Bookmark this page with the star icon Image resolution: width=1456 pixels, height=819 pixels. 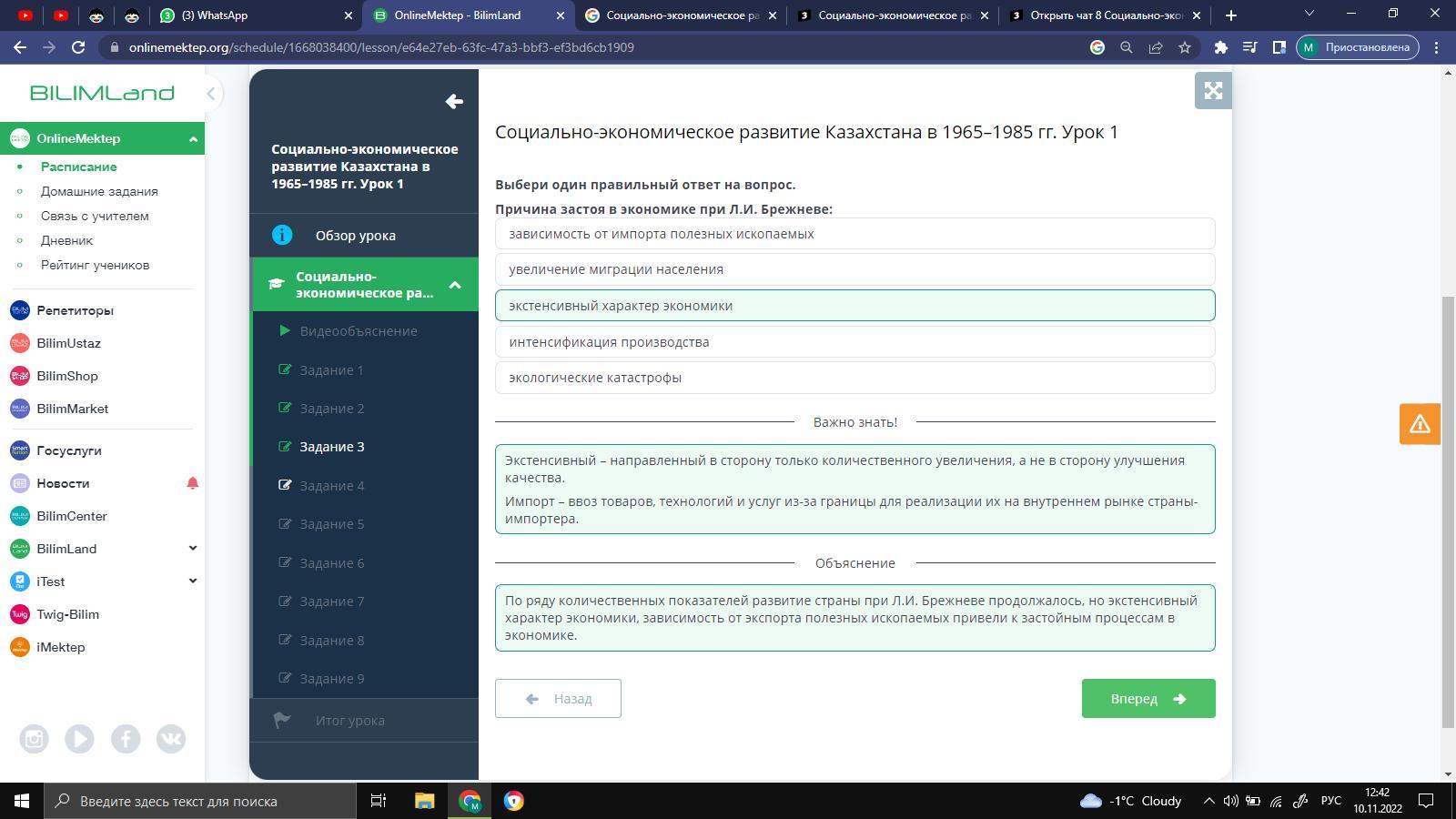[1185, 47]
